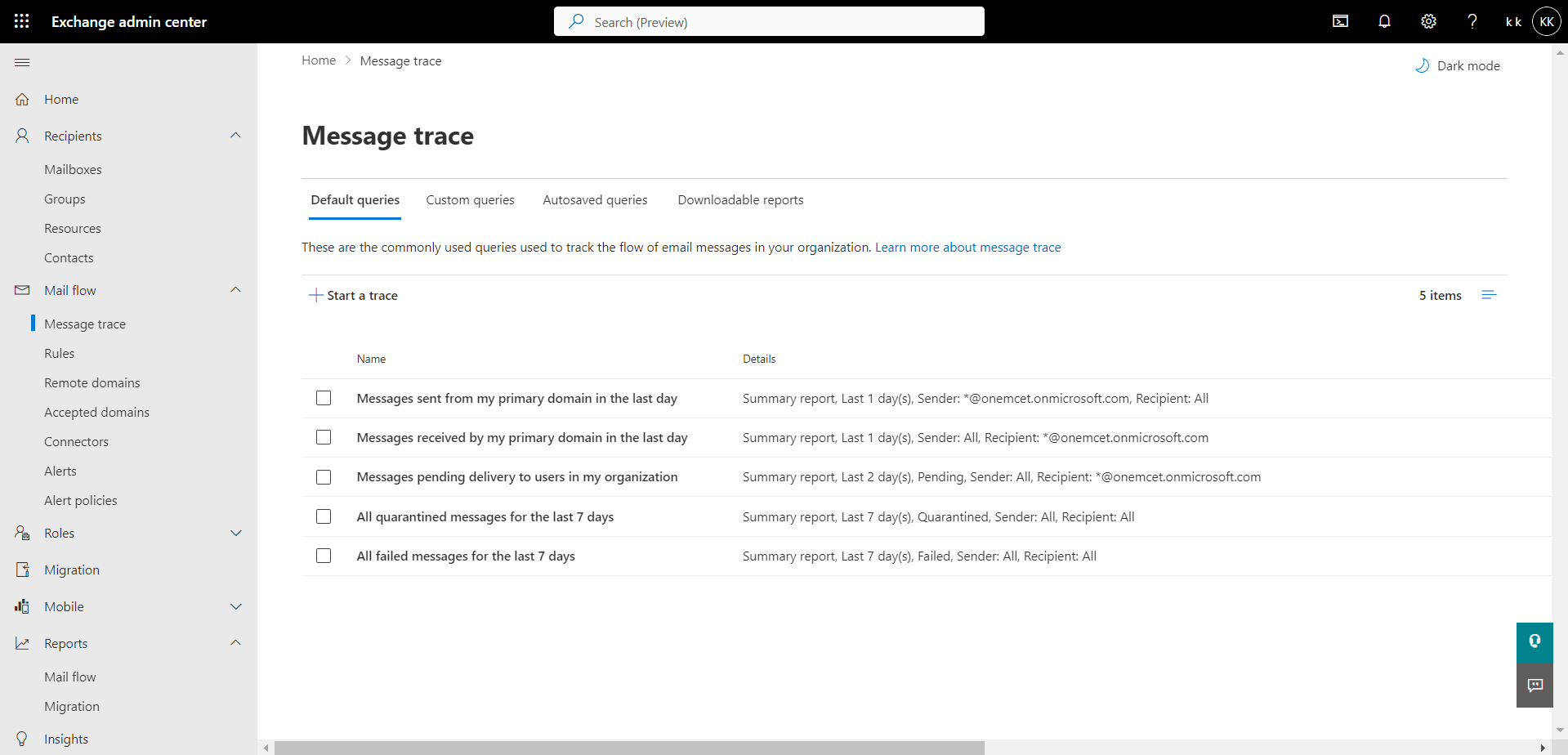
Task: Open the settings gear in header
Action: (1428, 21)
